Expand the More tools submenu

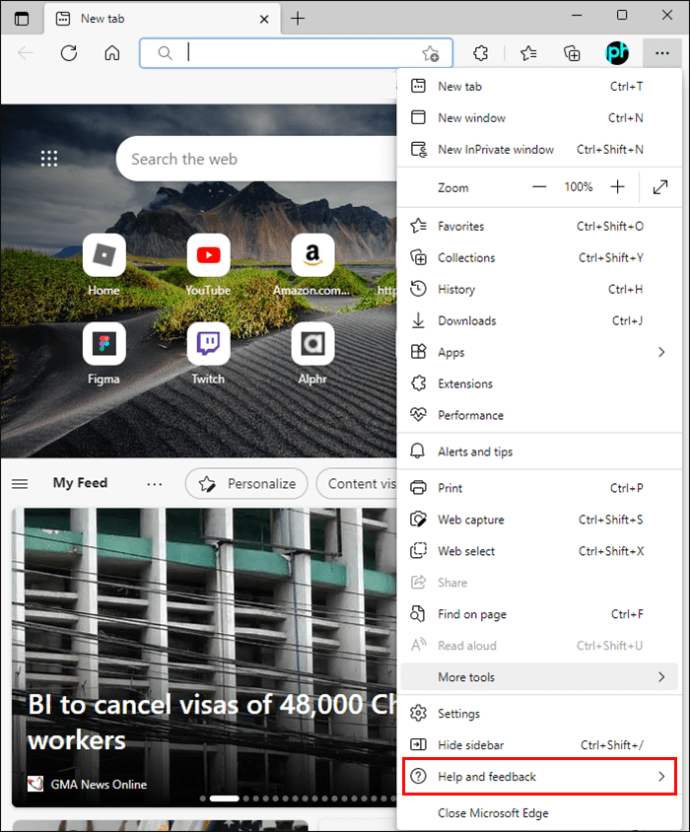point(539,677)
